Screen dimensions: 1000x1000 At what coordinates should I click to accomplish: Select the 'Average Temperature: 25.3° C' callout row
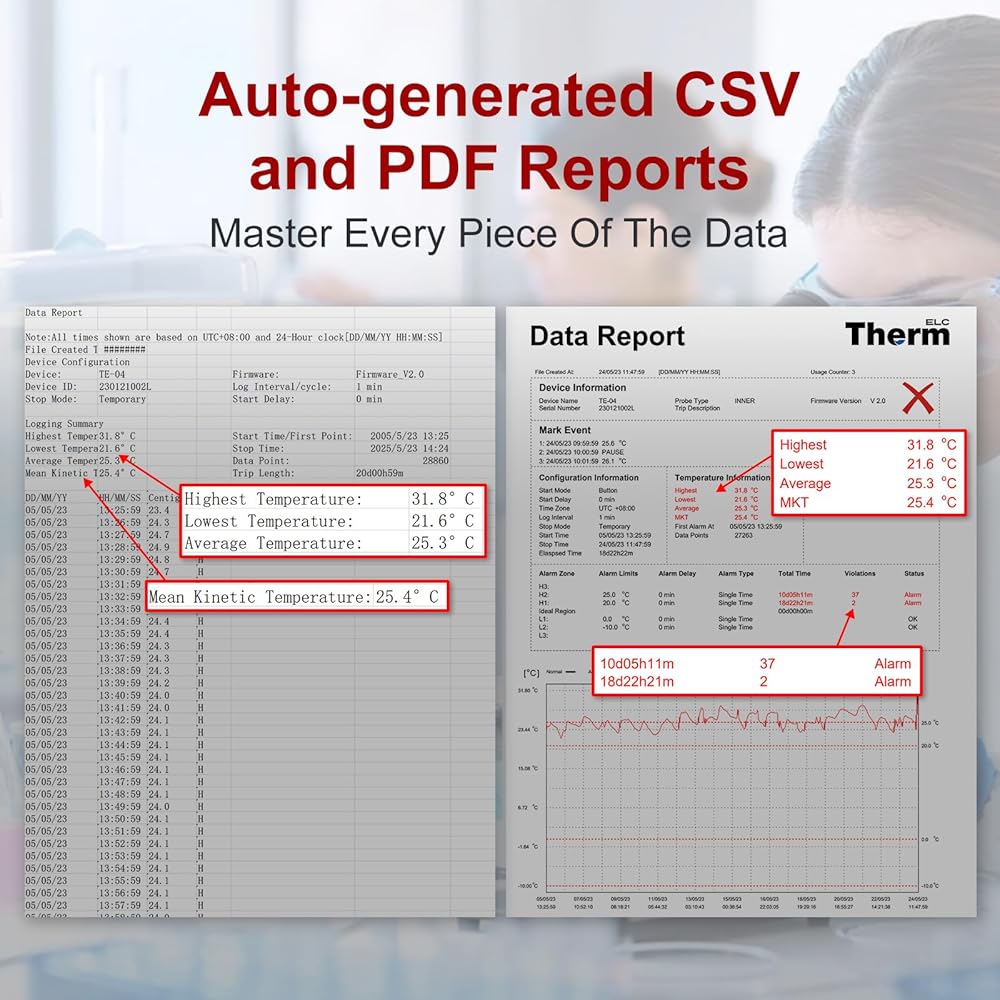[x=329, y=543]
